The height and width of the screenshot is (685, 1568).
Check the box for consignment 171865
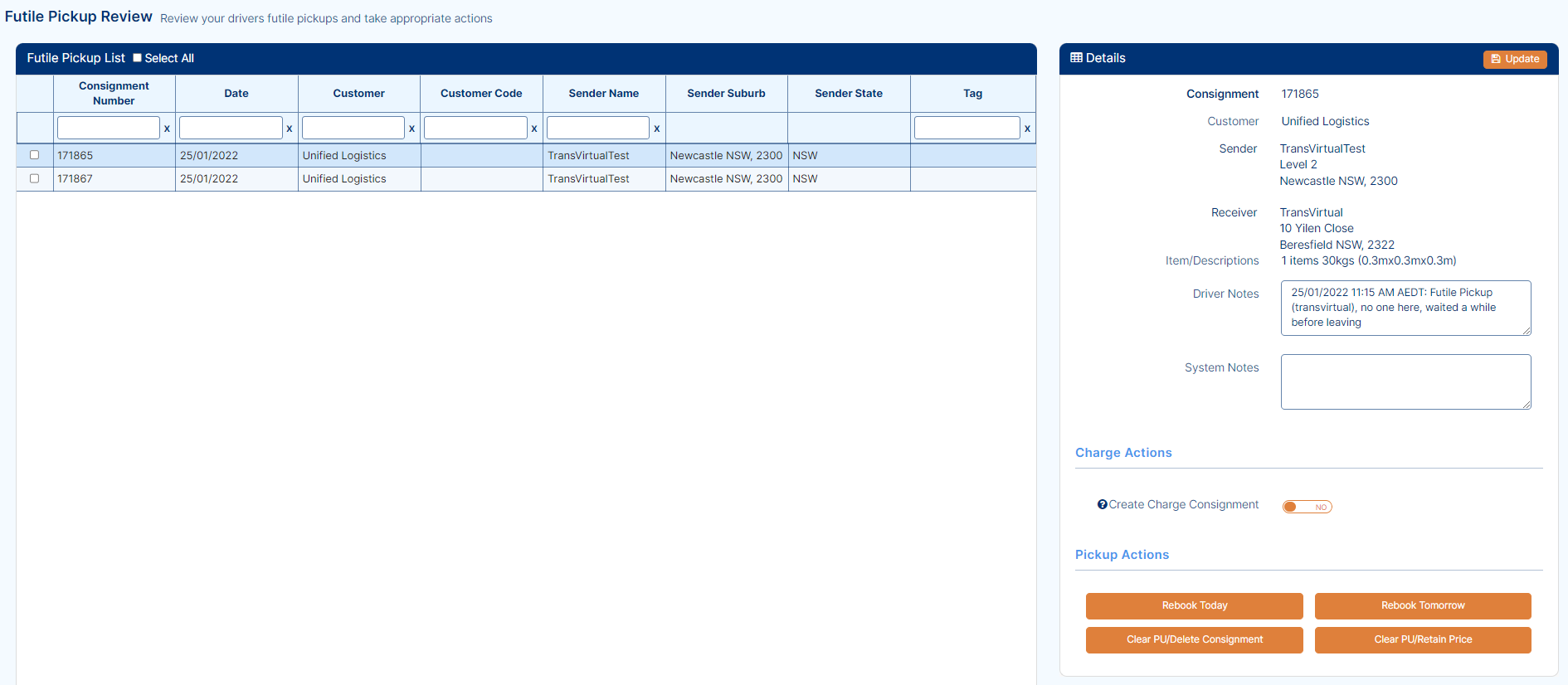tap(34, 155)
